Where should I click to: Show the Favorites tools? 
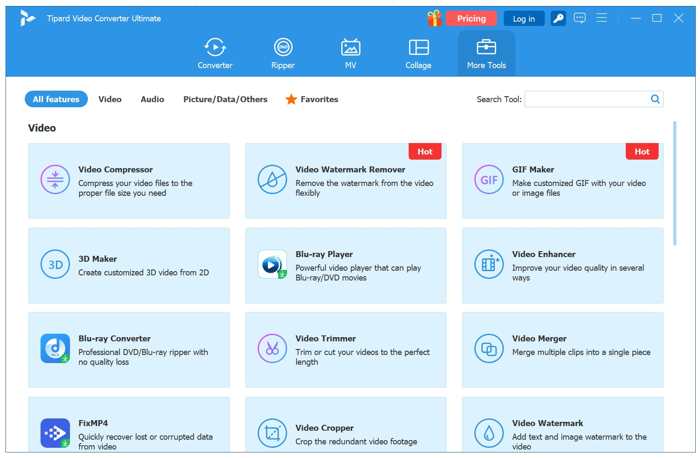pos(312,99)
